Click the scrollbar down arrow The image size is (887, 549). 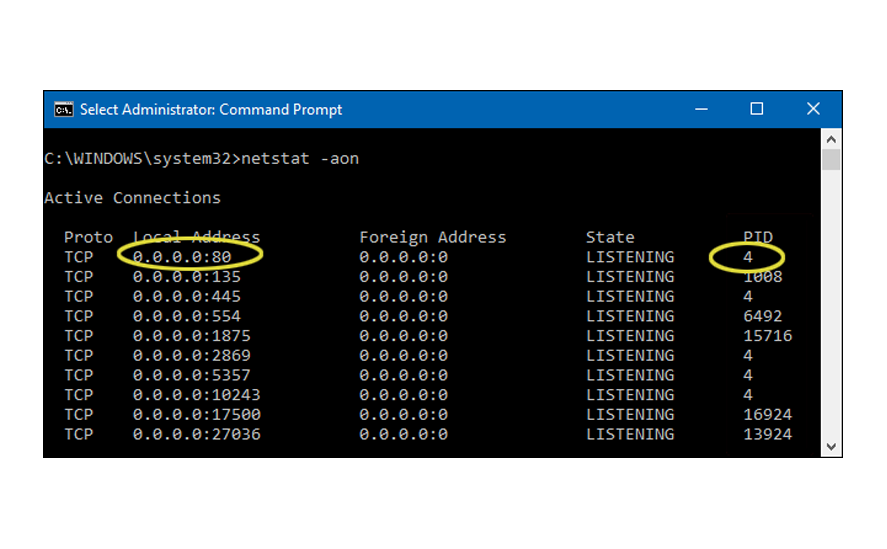tap(831, 447)
